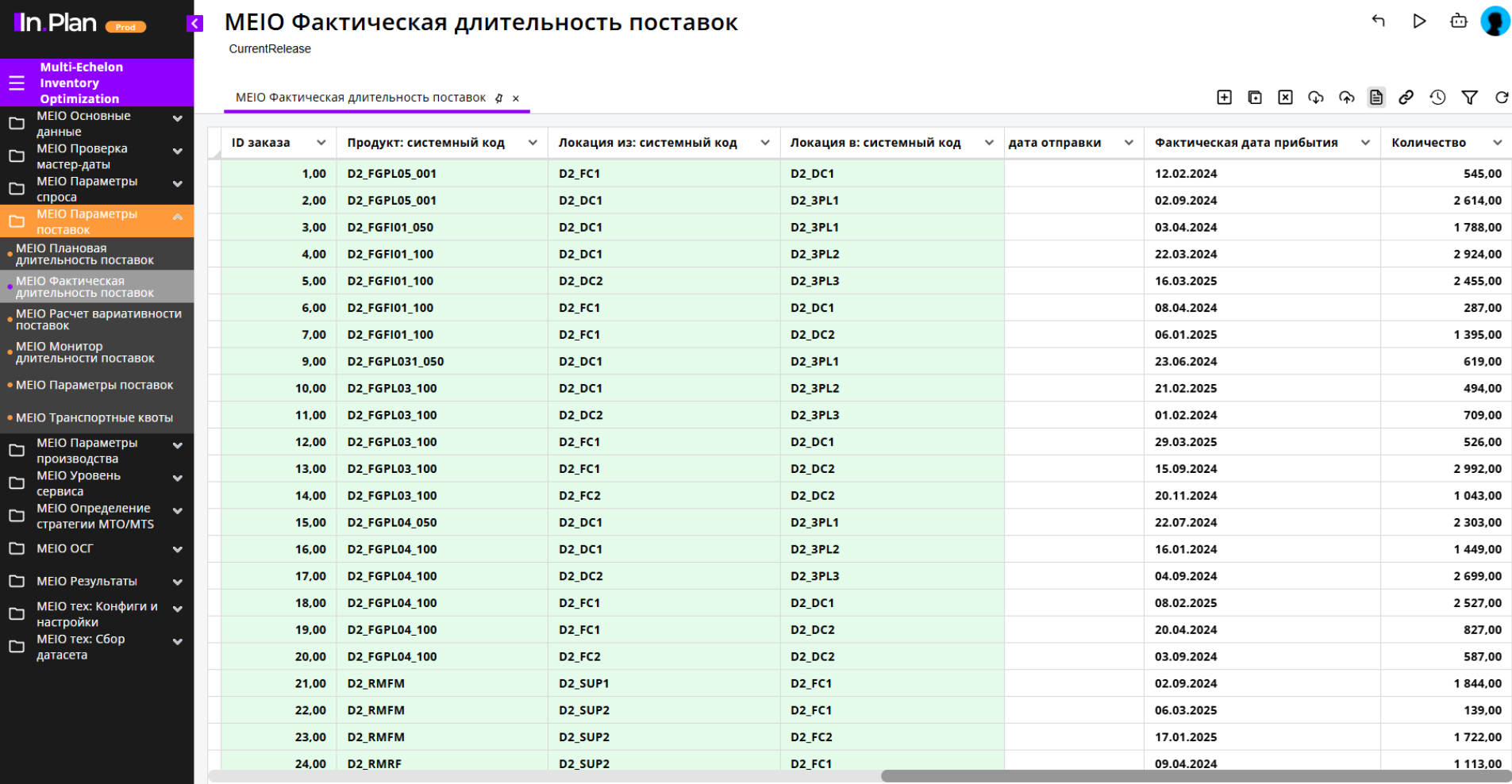This screenshot has height=784, width=1512.
Task: Open МЕІО Транспортные квоты menu item
Action: click(x=94, y=418)
